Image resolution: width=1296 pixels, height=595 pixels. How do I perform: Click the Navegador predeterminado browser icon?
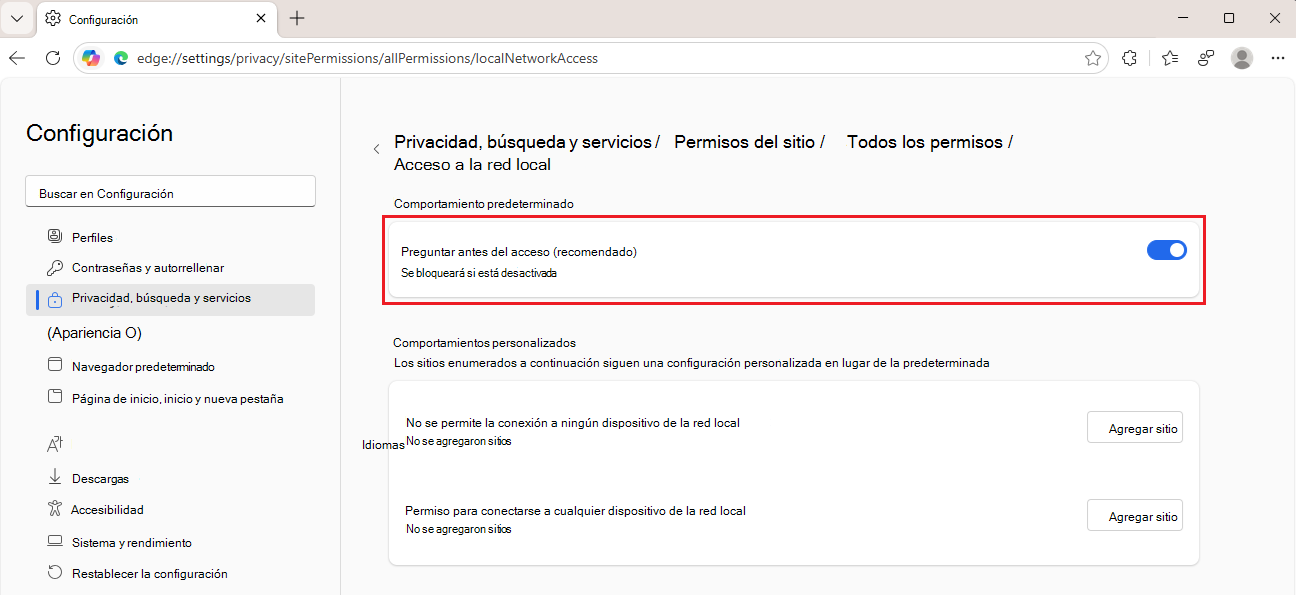click(x=55, y=366)
